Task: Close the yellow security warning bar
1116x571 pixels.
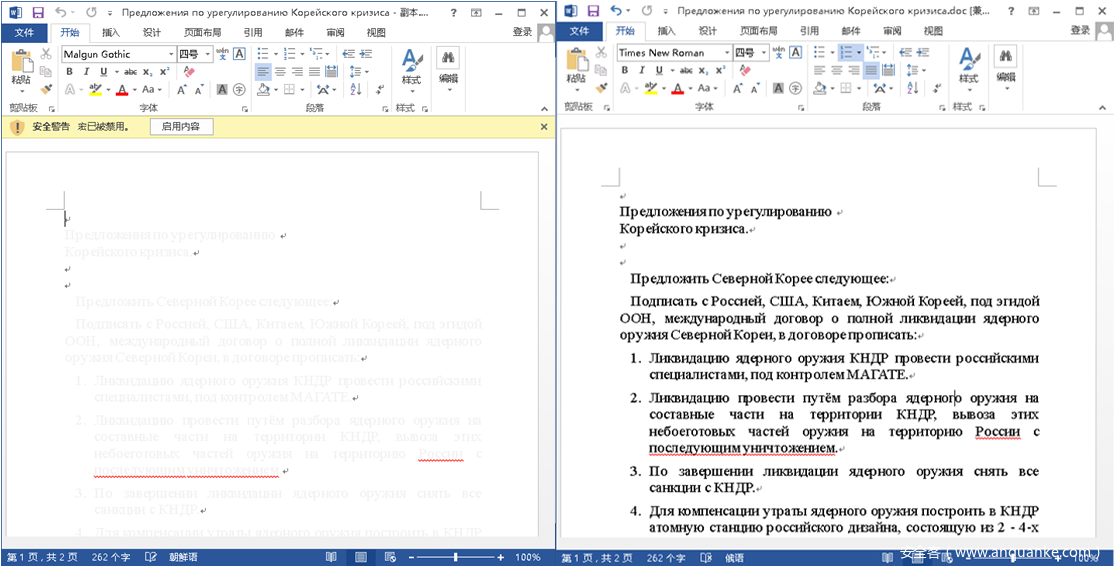Action: pos(544,127)
